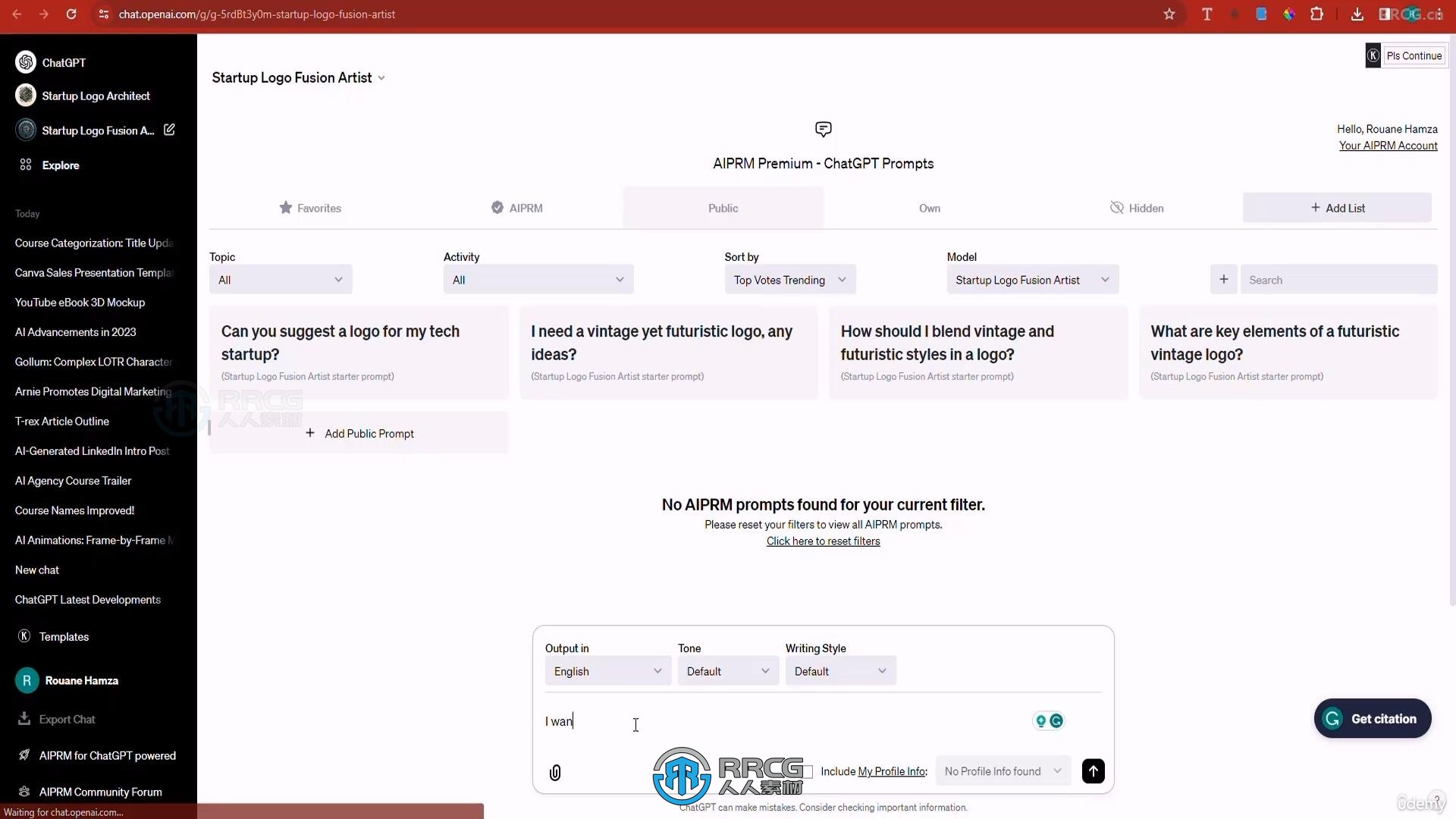Screen dimensions: 1456x819
Task: Open the Activity dropdown set to All
Action: tap(538, 279)
